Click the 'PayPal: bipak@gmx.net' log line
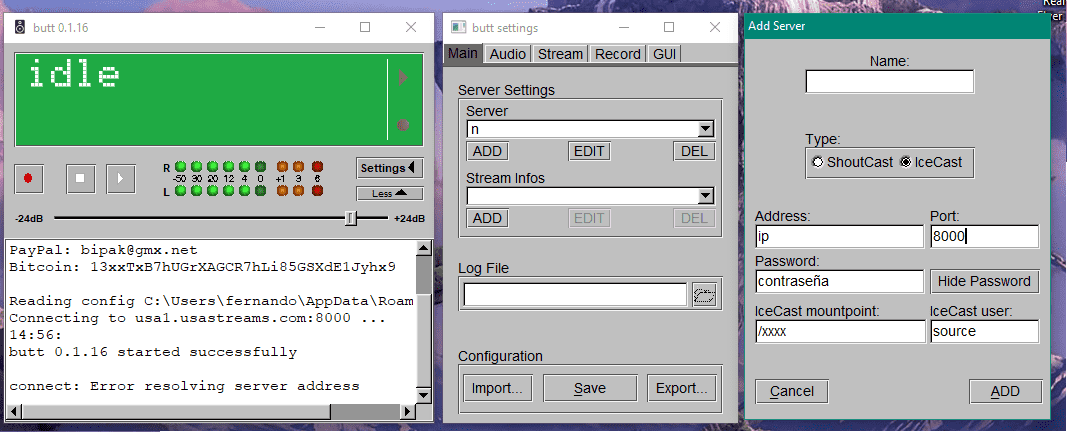 103,250
